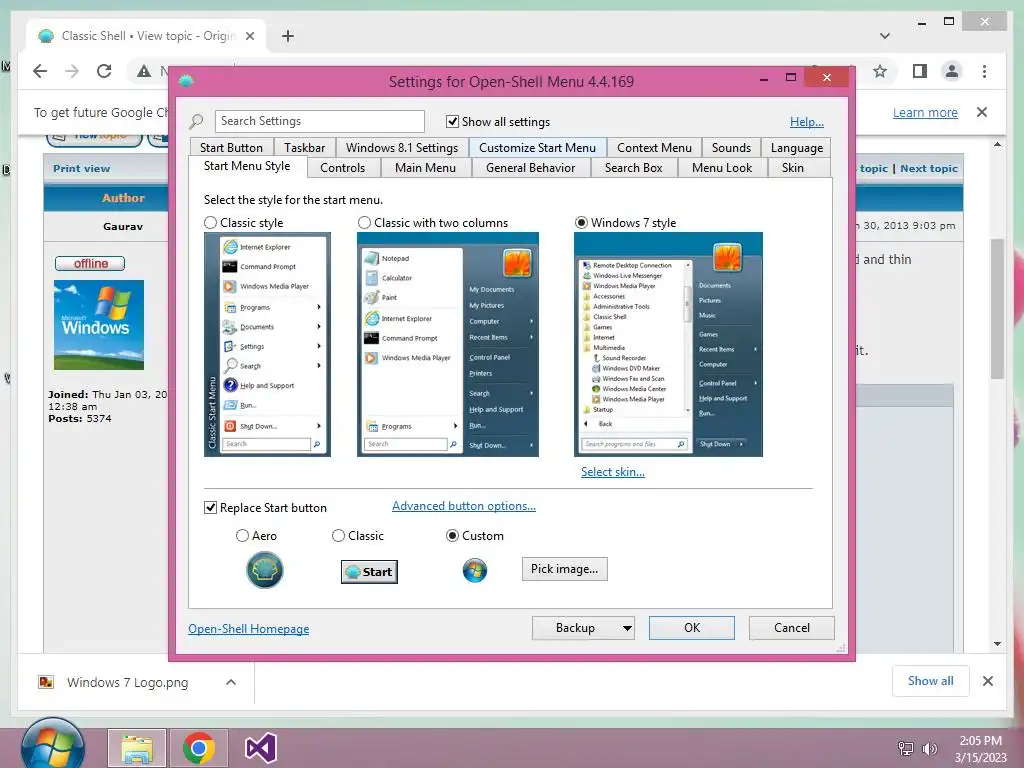The width and height of the screenshot is (1024, 768).
Task: Open Chrome's three-dot menu
Action: click(x=984, y=71)
